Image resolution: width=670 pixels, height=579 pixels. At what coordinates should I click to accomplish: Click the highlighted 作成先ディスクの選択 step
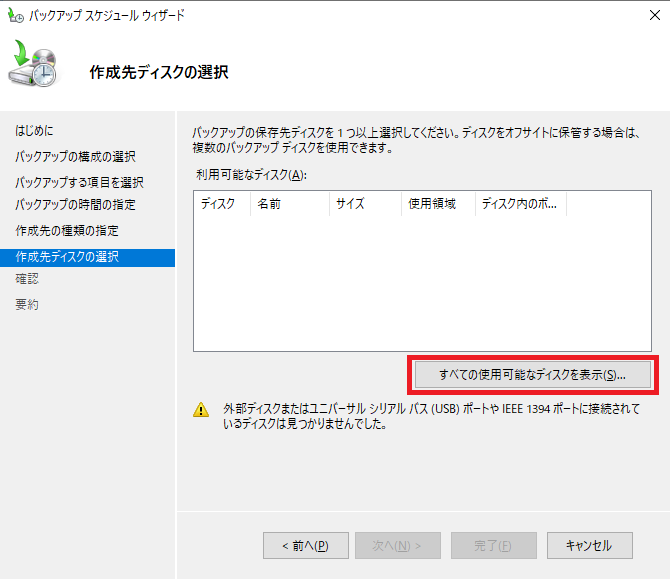[68, 257]
